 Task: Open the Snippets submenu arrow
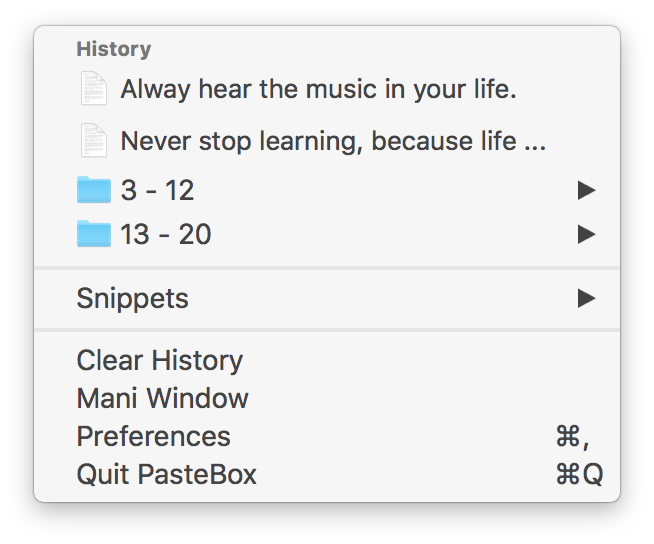coord(587,298)
